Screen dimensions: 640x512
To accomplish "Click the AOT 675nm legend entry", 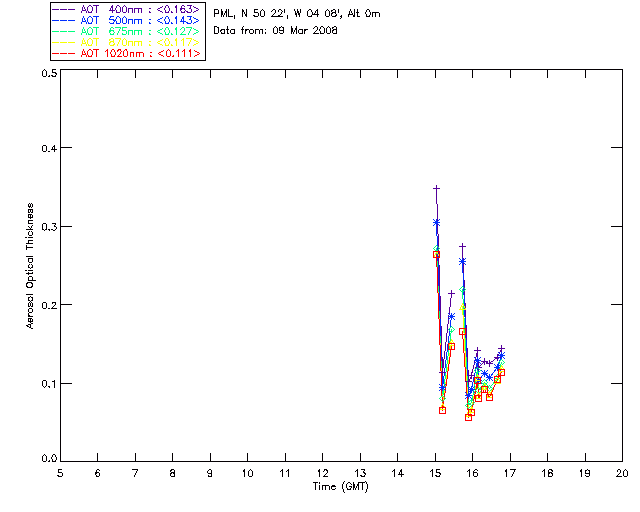I will pyautogui.click(x=126, y=31).
